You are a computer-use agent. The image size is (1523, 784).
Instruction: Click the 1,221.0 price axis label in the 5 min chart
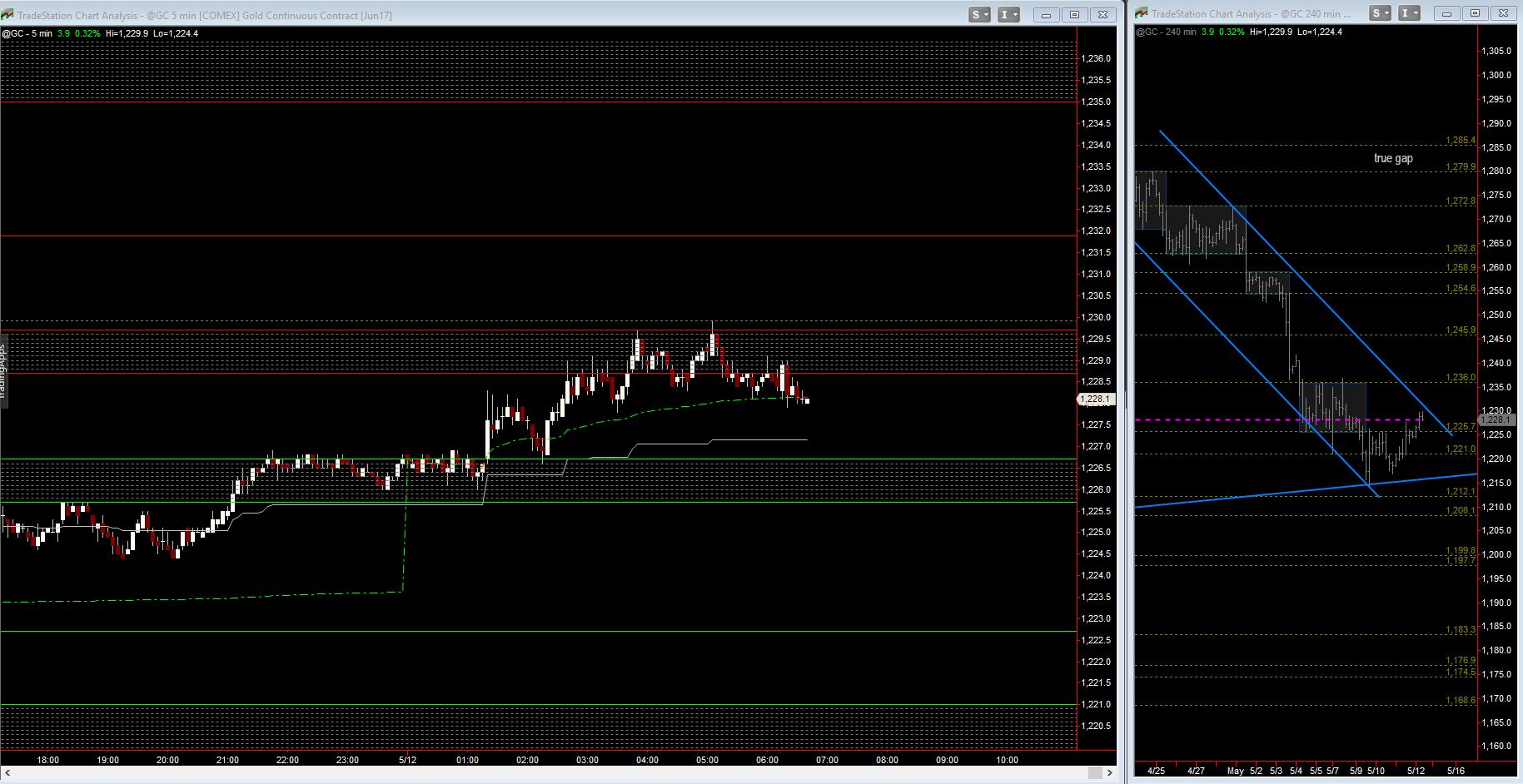click(x=1096, y=704)
